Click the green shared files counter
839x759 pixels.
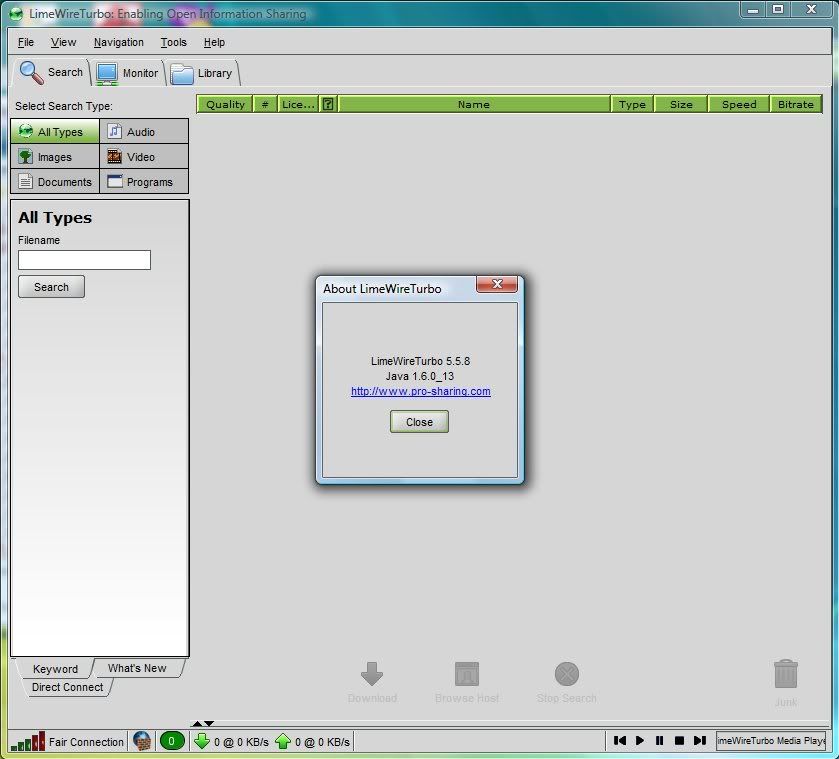(x=172, y=741)
